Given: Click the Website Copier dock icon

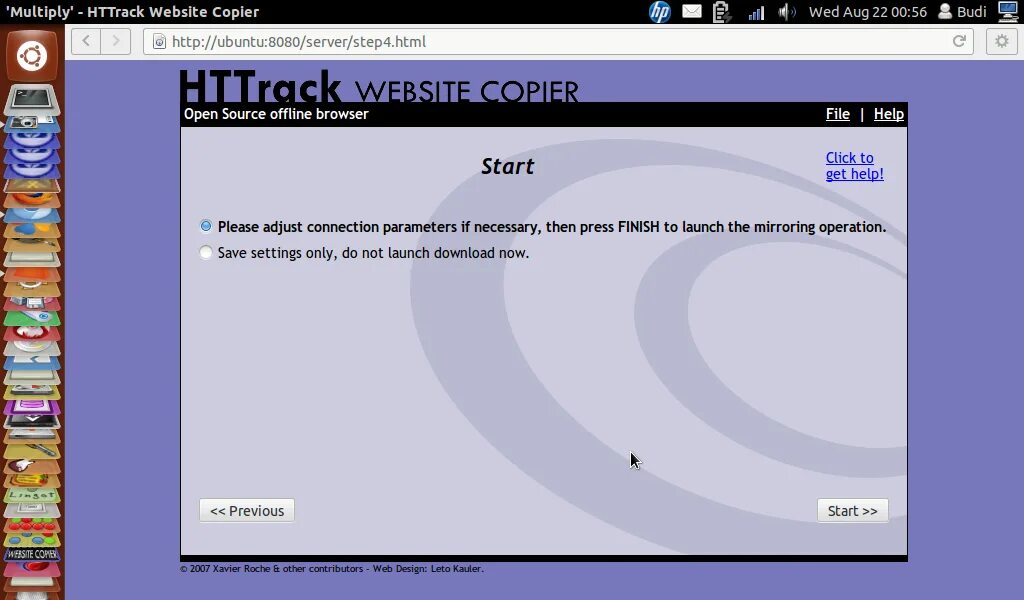Looking at the screenshot, I should [x=32, y=554].
